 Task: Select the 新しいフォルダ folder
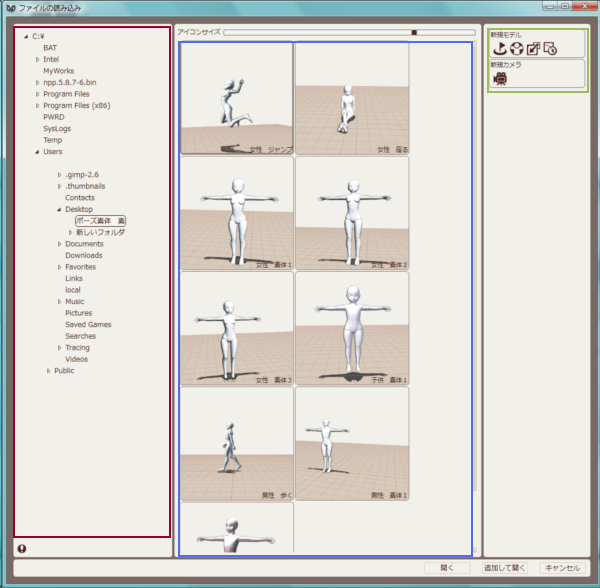[100, 232]
